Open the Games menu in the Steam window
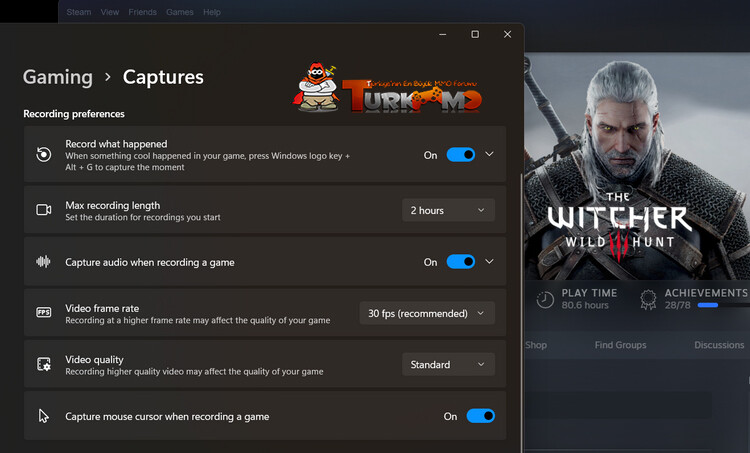 pyautogui.click(x=179, y=12)
